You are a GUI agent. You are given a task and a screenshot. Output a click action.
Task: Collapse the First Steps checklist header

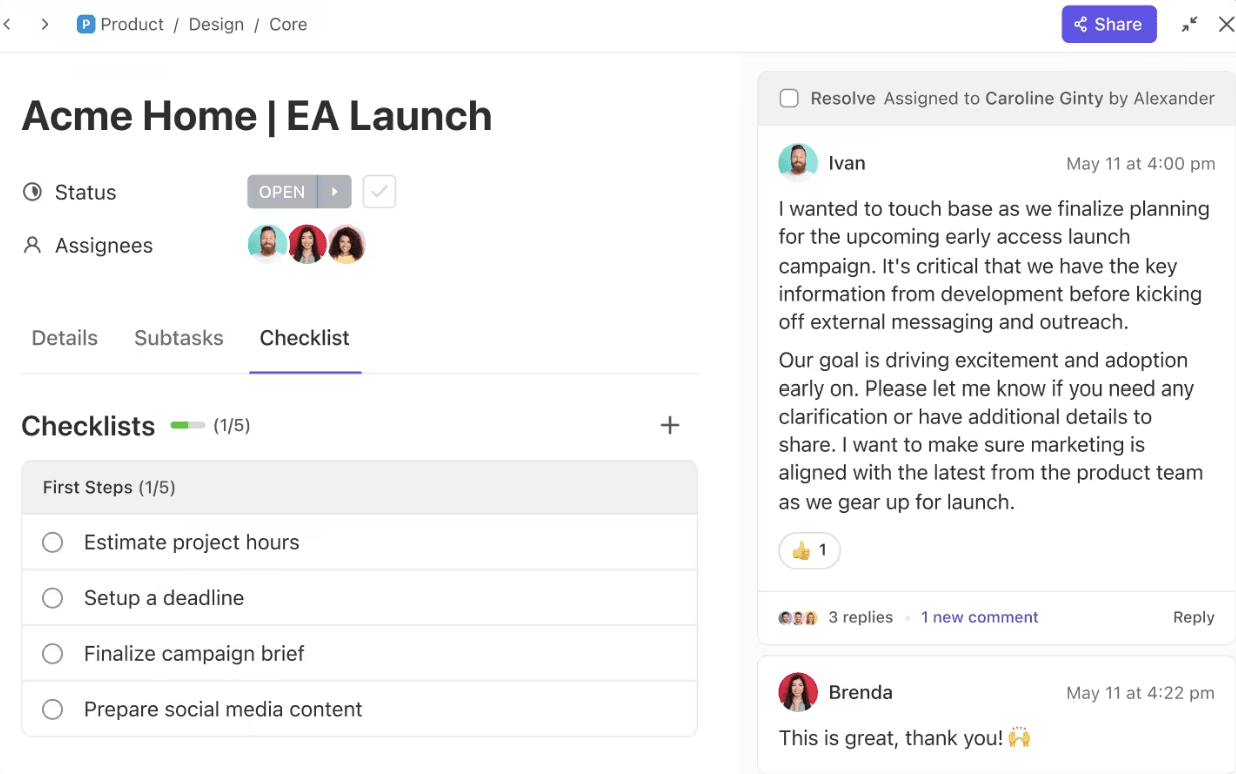[x=359, y=488]
